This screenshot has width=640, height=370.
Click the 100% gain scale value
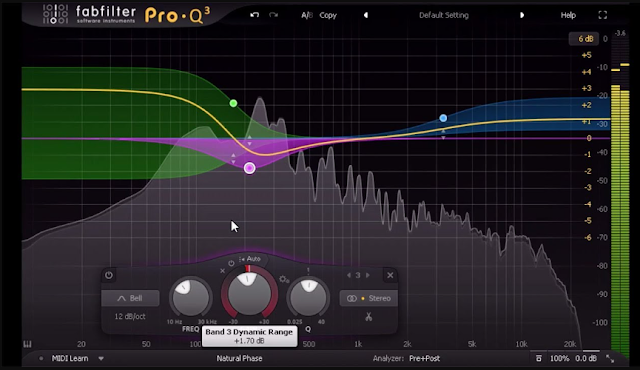coord(559,358)
